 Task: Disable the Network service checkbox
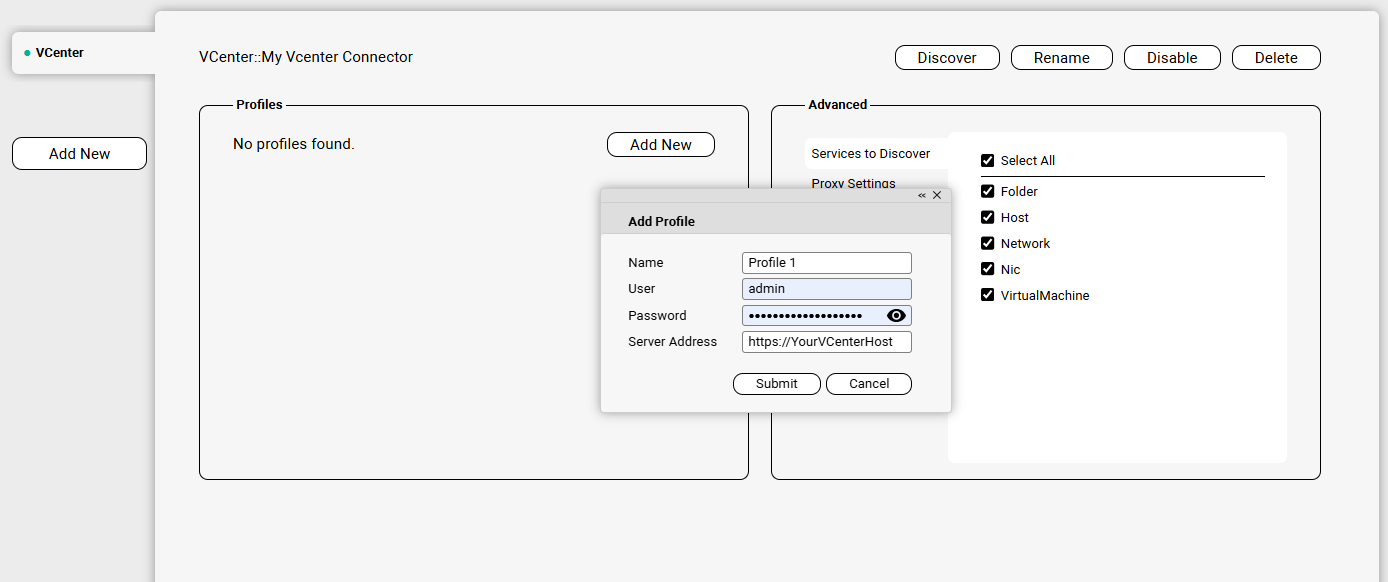(988, 244)
